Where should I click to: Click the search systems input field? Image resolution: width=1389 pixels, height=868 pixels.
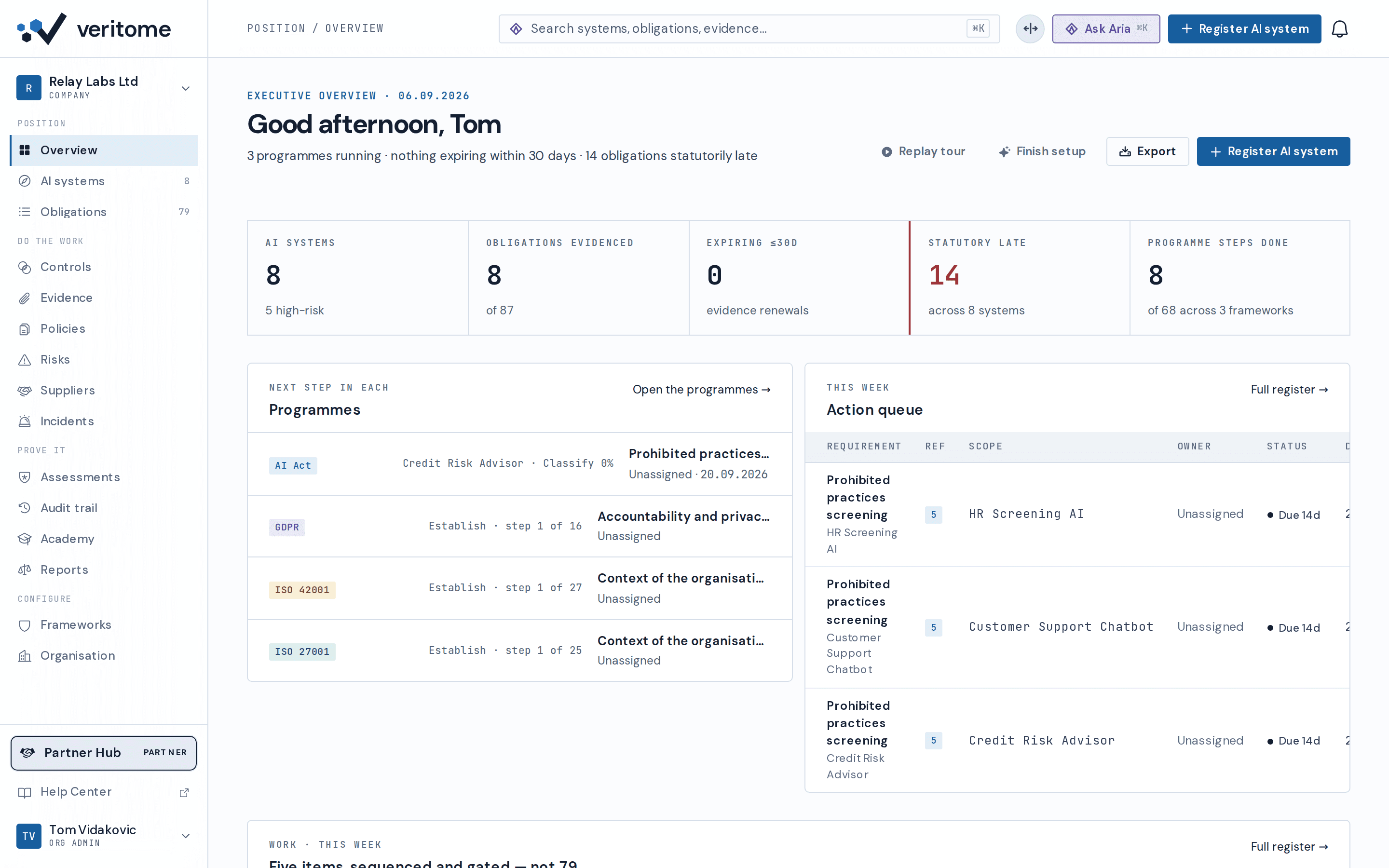pos(749,29)
